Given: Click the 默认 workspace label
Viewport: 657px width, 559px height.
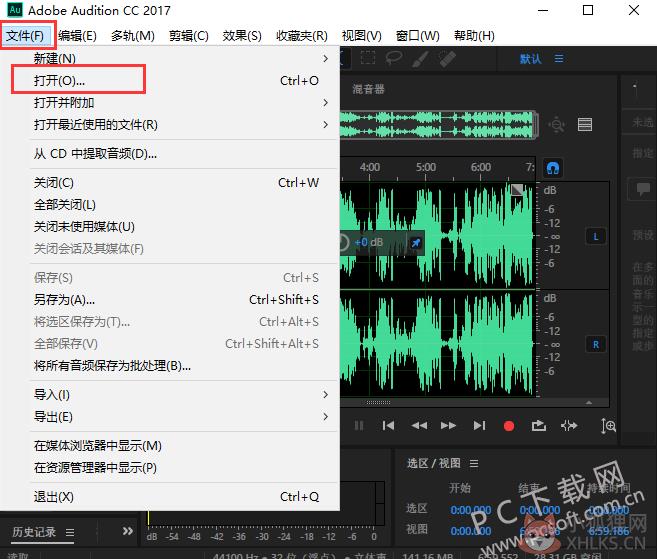Looking at the screenshot, I should (x=530, y=59).
